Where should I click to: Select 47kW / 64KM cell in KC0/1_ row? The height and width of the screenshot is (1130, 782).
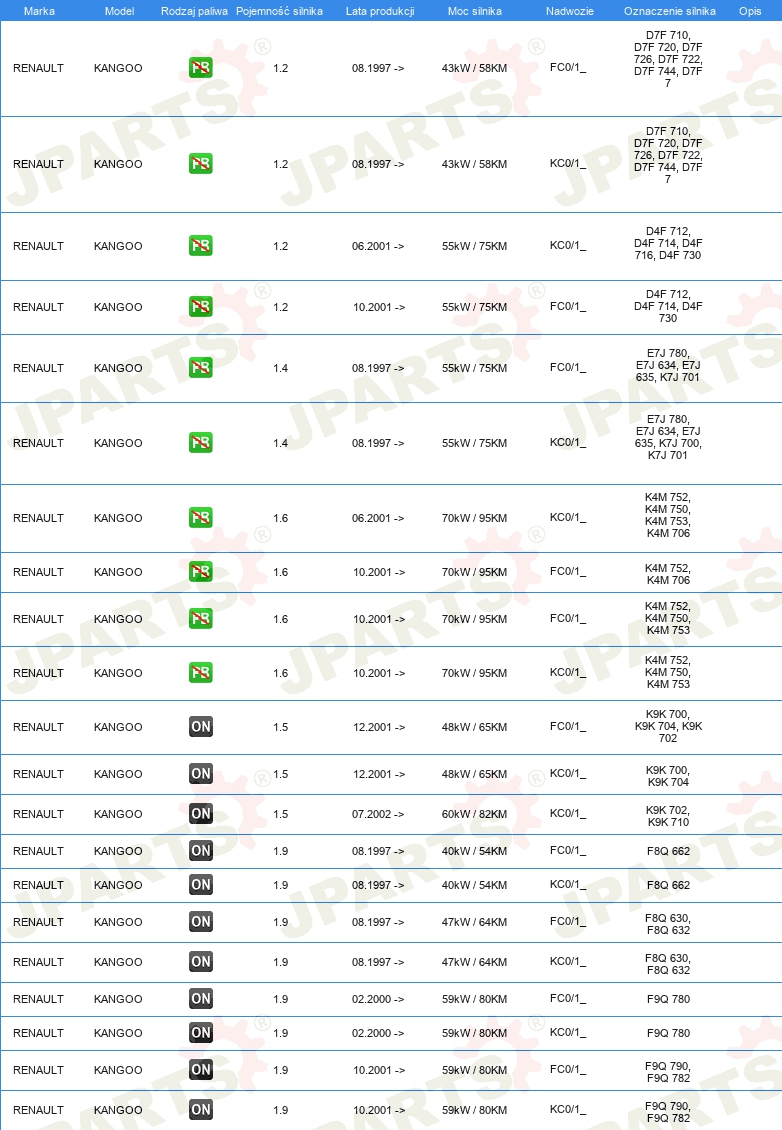(x=474, y=962)
